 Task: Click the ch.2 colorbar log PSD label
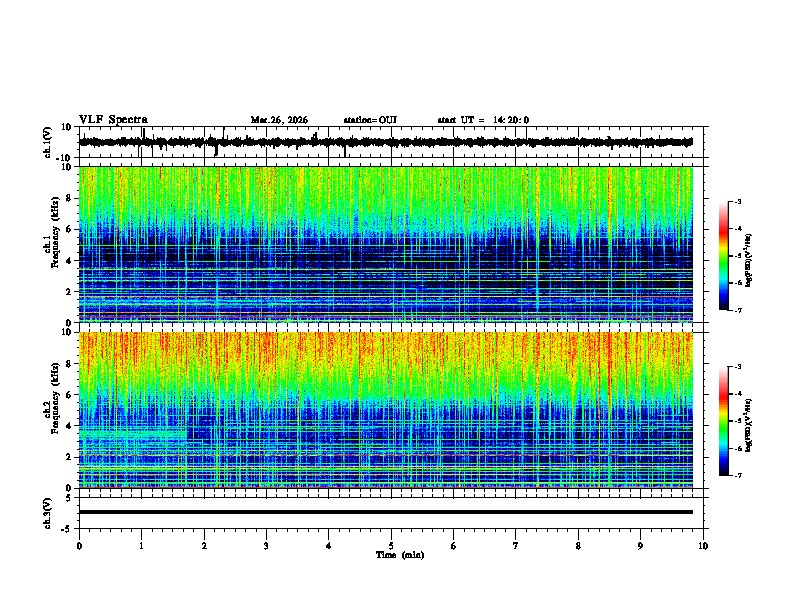pyautogui.click(x=749, y=425)
